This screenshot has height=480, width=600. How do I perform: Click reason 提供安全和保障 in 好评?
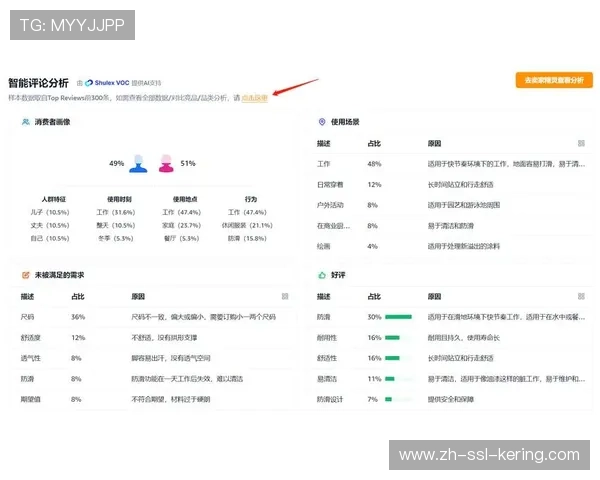click(451, 399)
